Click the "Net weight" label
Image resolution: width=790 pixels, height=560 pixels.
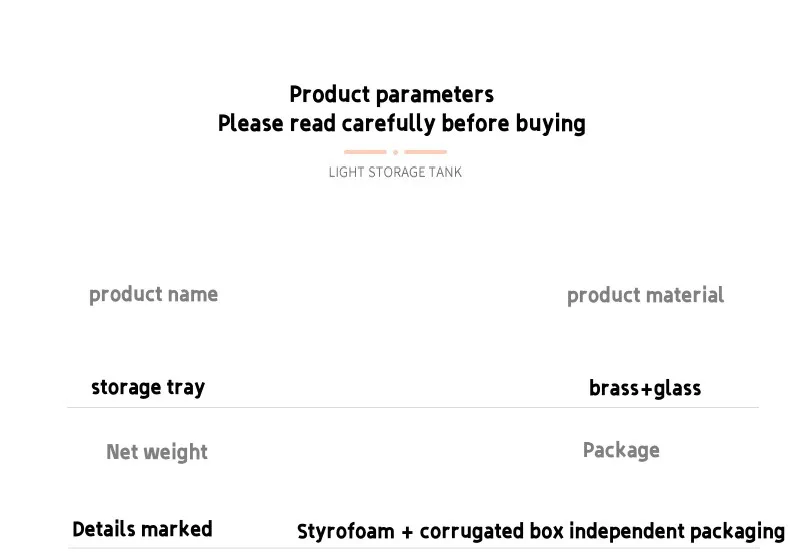(x=157, y=452)
